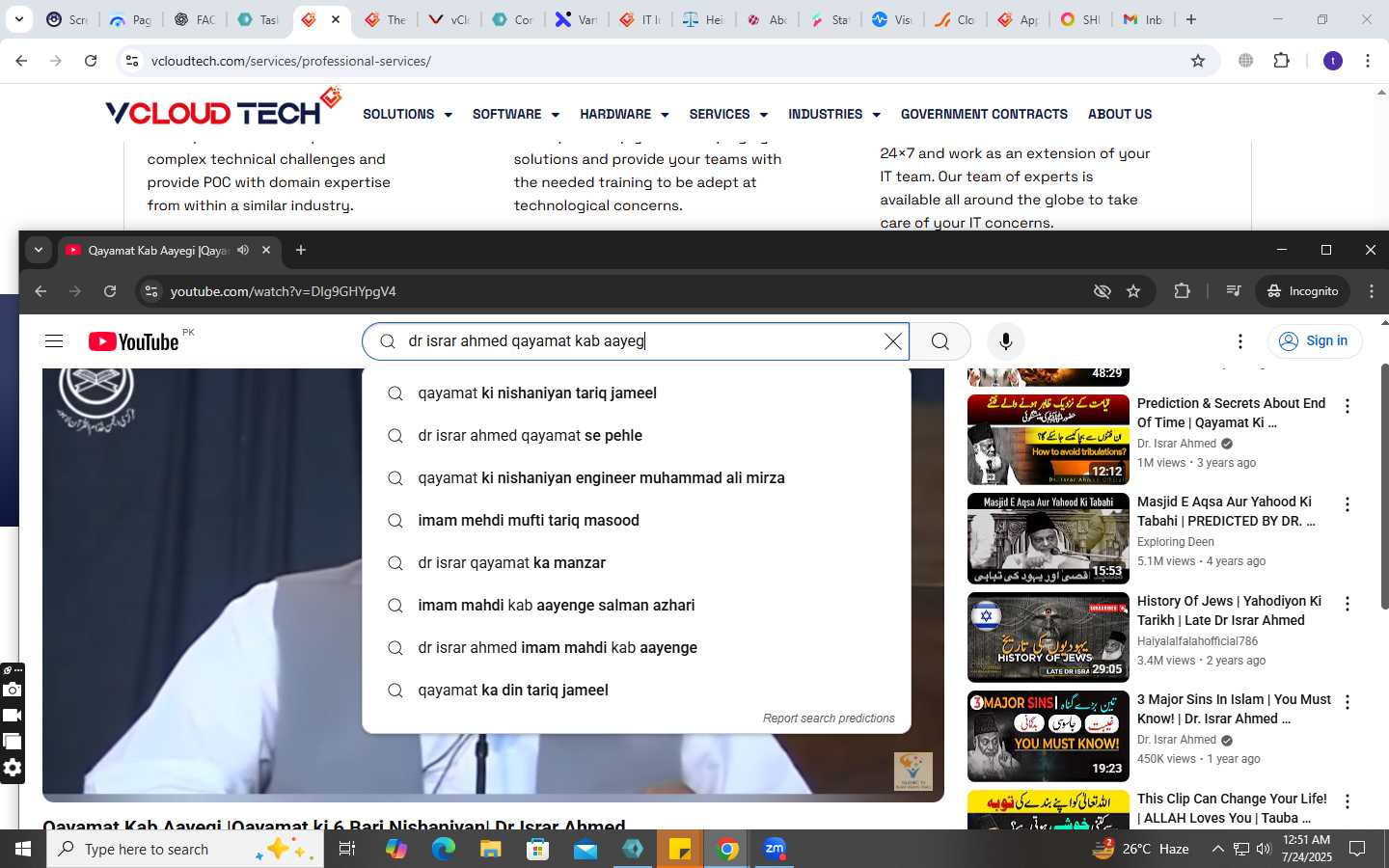
Task: Select suggestion dr israr ahmed qayamat se pehle
Action: (637, 436)
